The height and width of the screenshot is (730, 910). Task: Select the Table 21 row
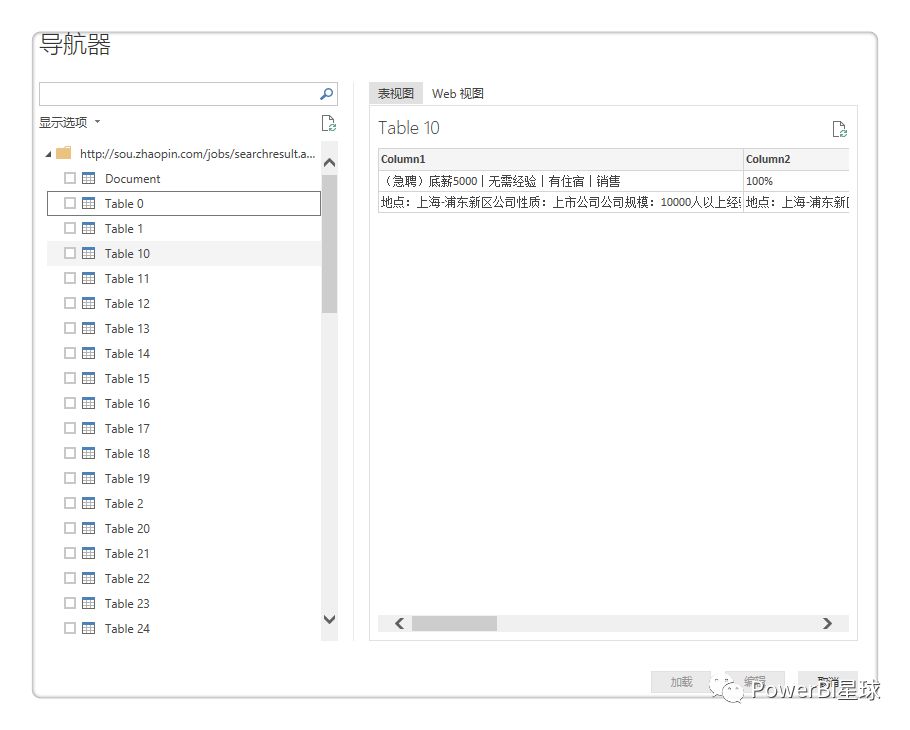coord(183,552)
